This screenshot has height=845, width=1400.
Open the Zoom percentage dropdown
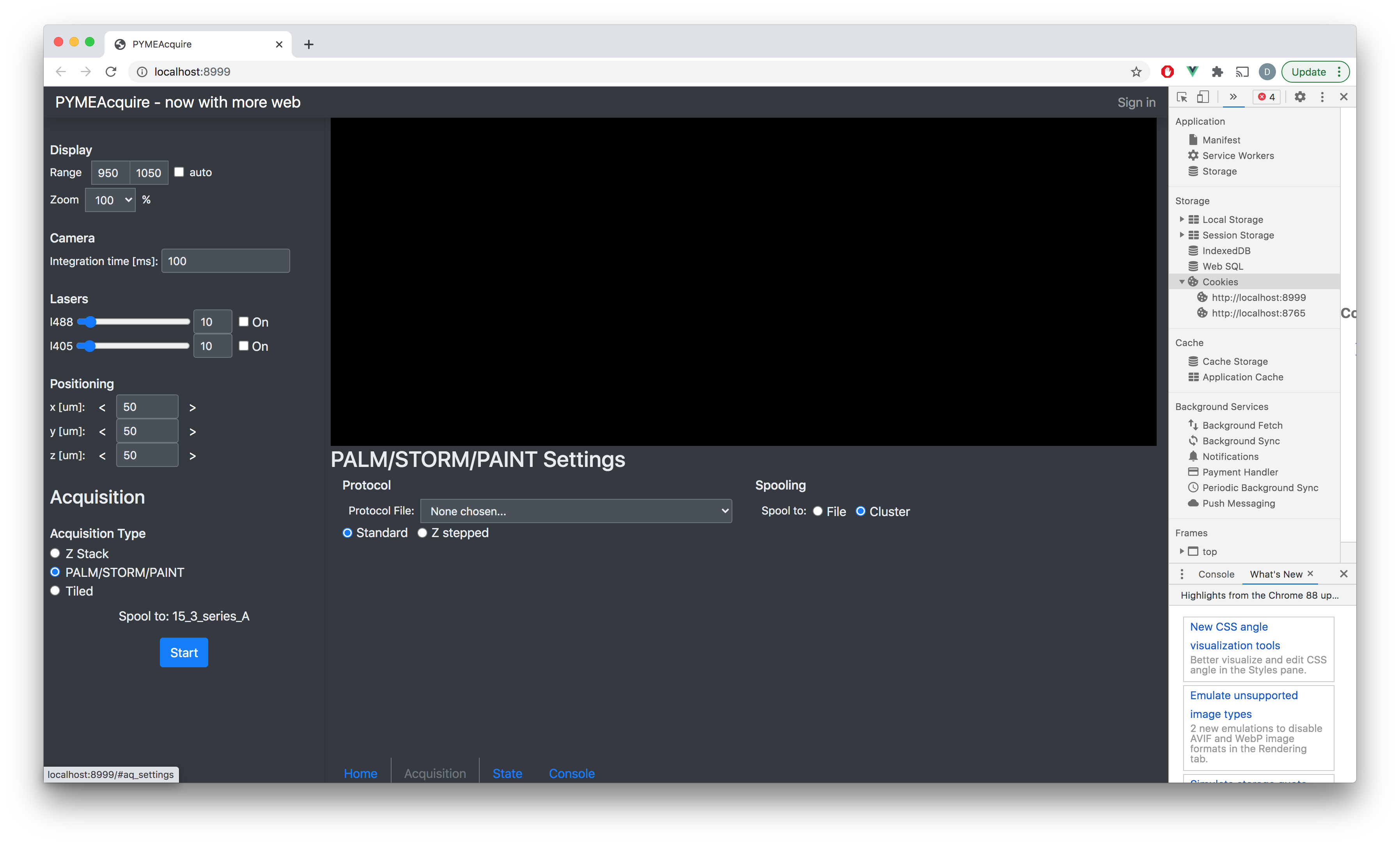pos(110,200)
